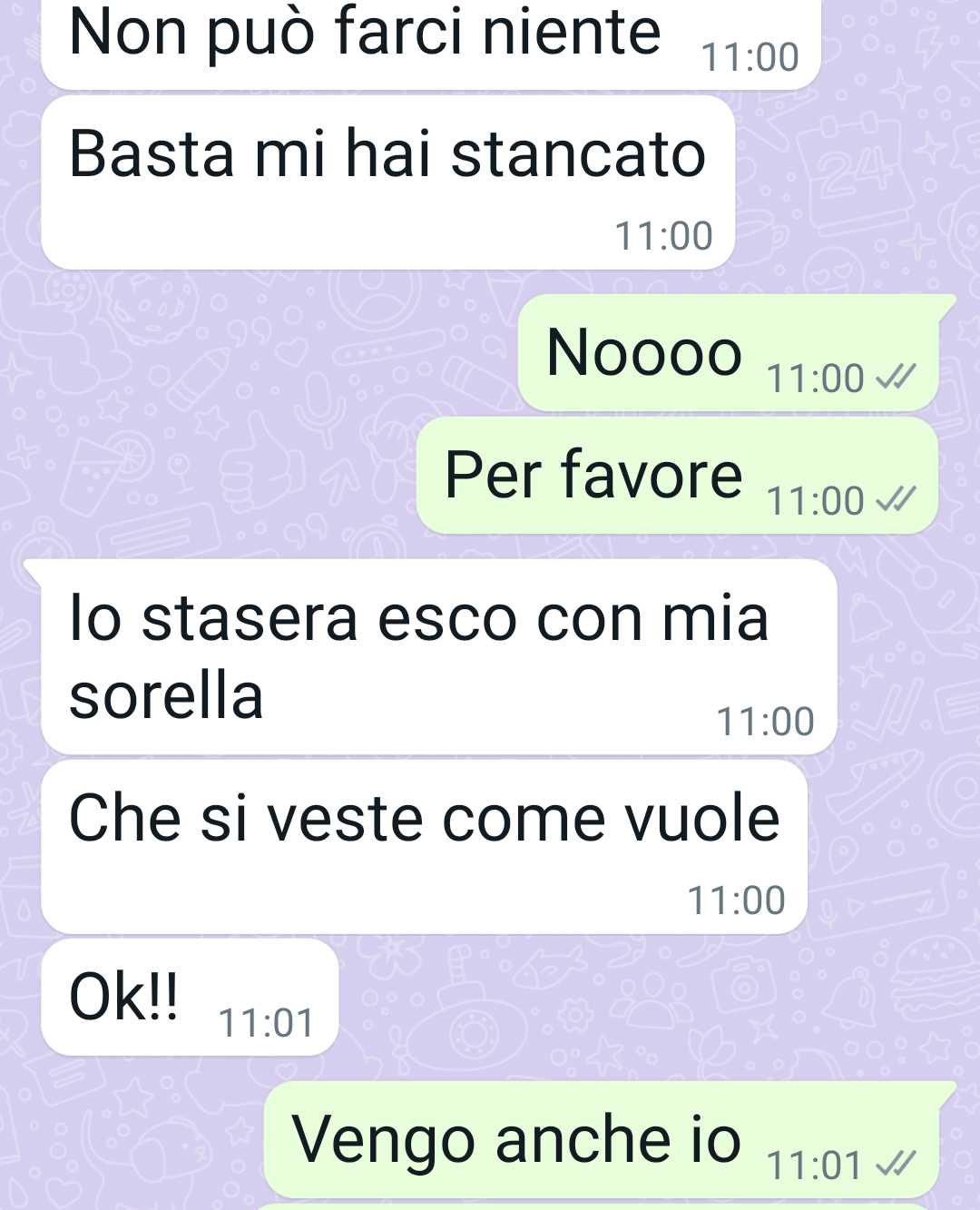Tap the 11:01 timestamp on "Ok!!"
Screen dimensions: 980x1210
point(266,1023)
